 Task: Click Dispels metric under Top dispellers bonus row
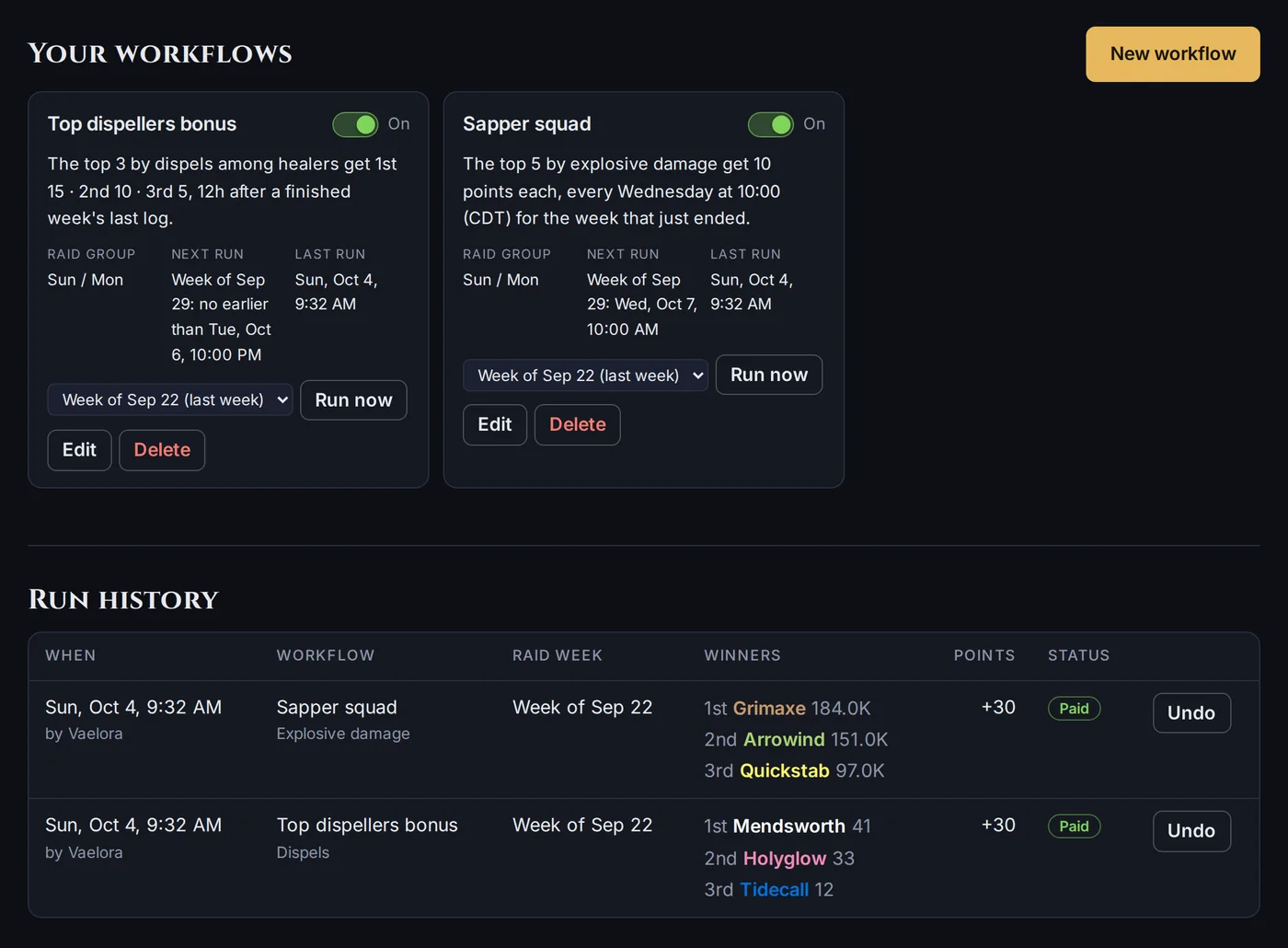pos(303,852)
